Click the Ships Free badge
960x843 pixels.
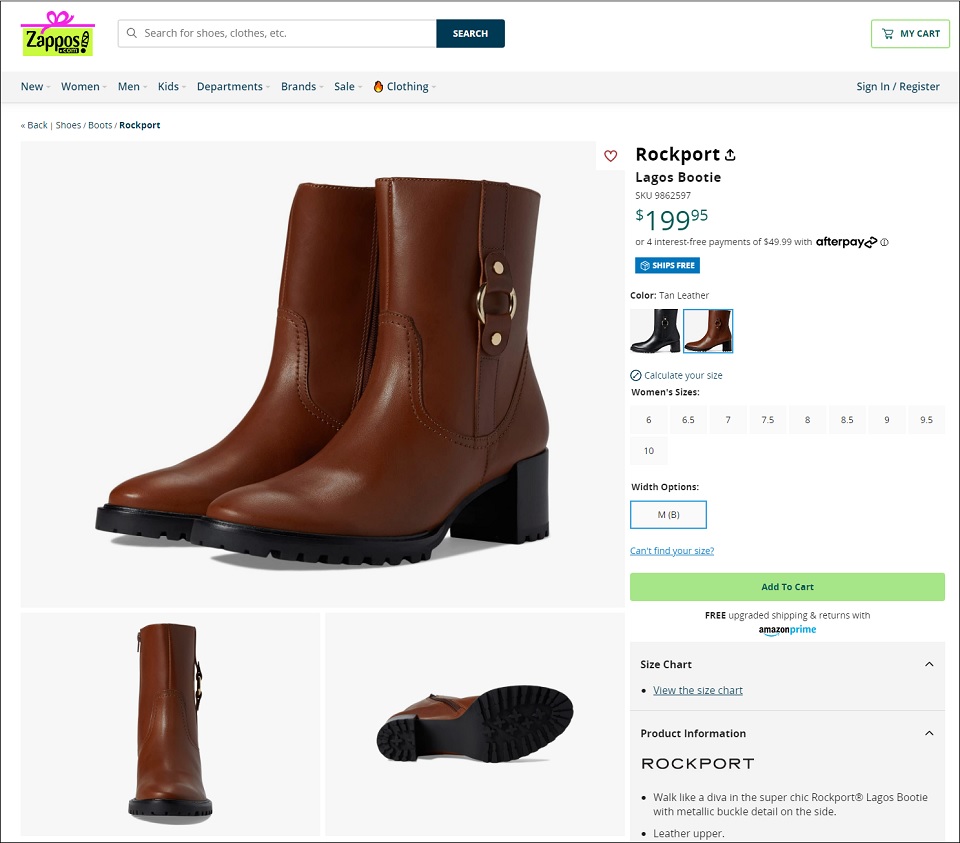[x=667, y=265]
